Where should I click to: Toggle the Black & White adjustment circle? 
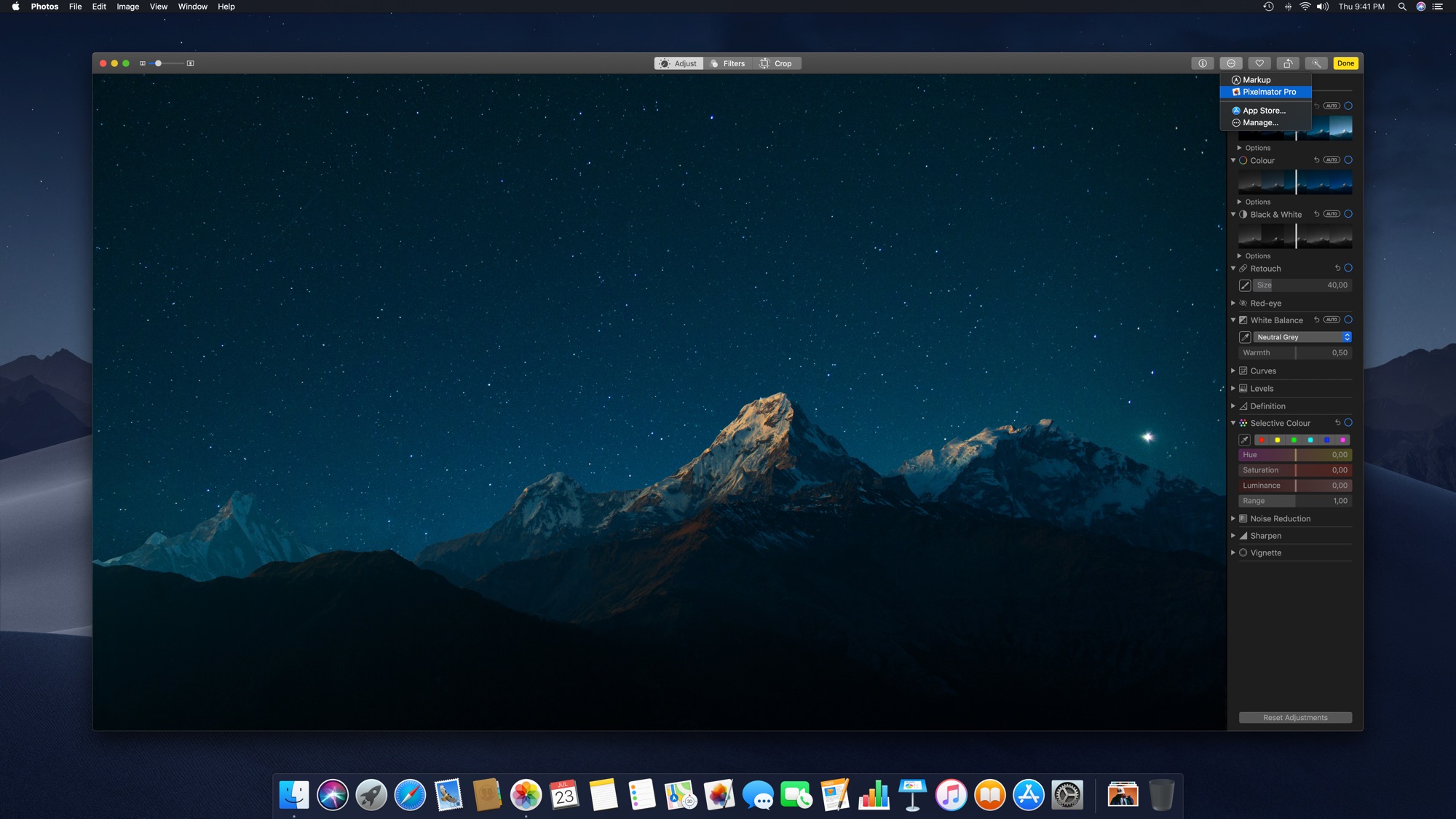(x=1348, y=214)
